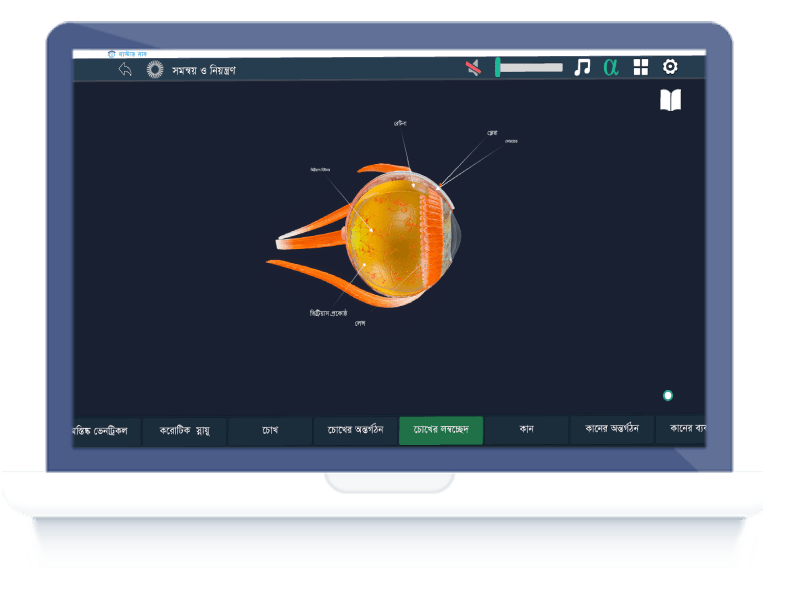Switch to the চোখ tab
The image size is (787, 591).
[x=270, y=431]
